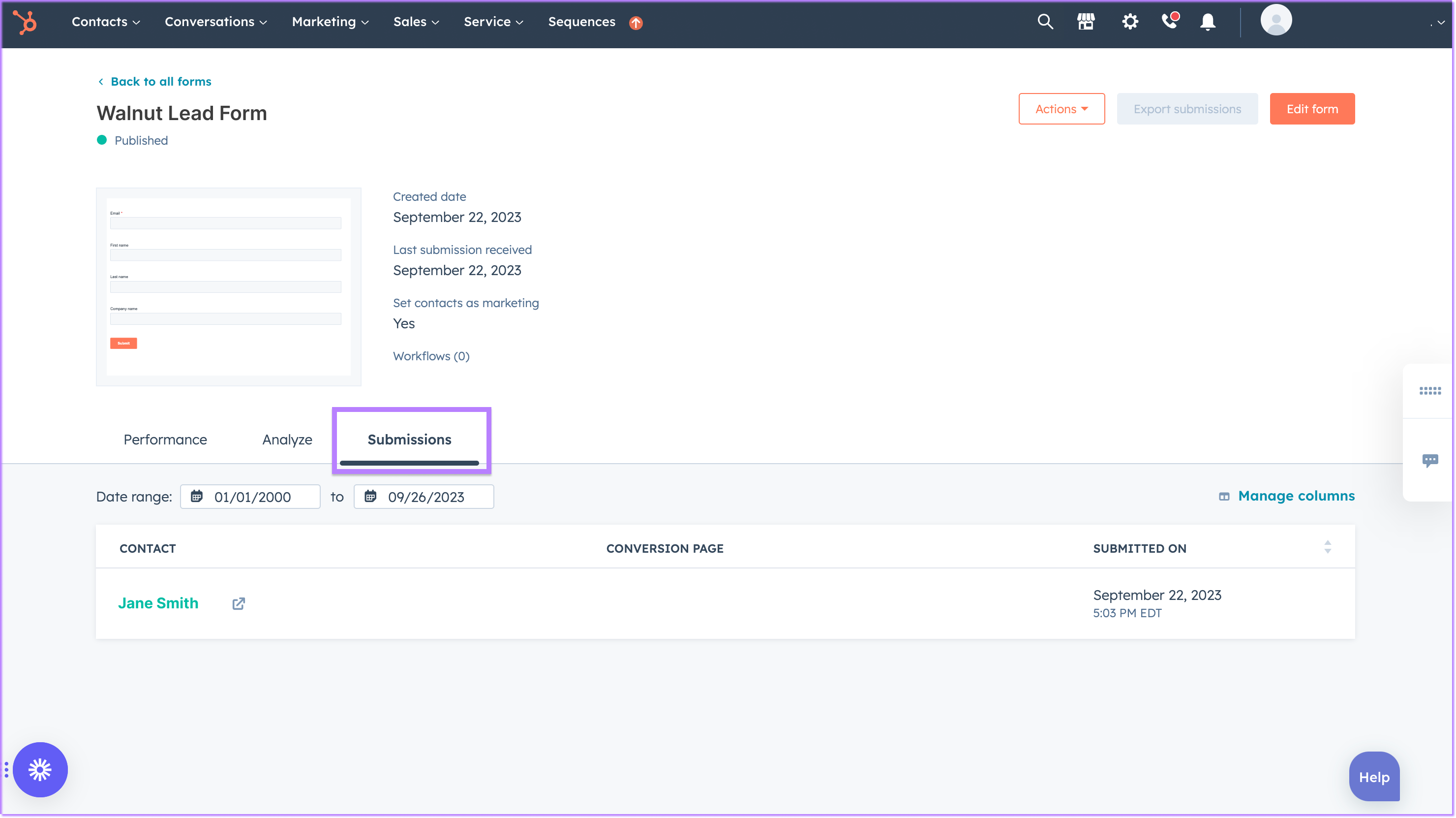The width and height of the screenshot is (1456, 818).
Task: Open the search magnifier icon
Action: 1045,22
